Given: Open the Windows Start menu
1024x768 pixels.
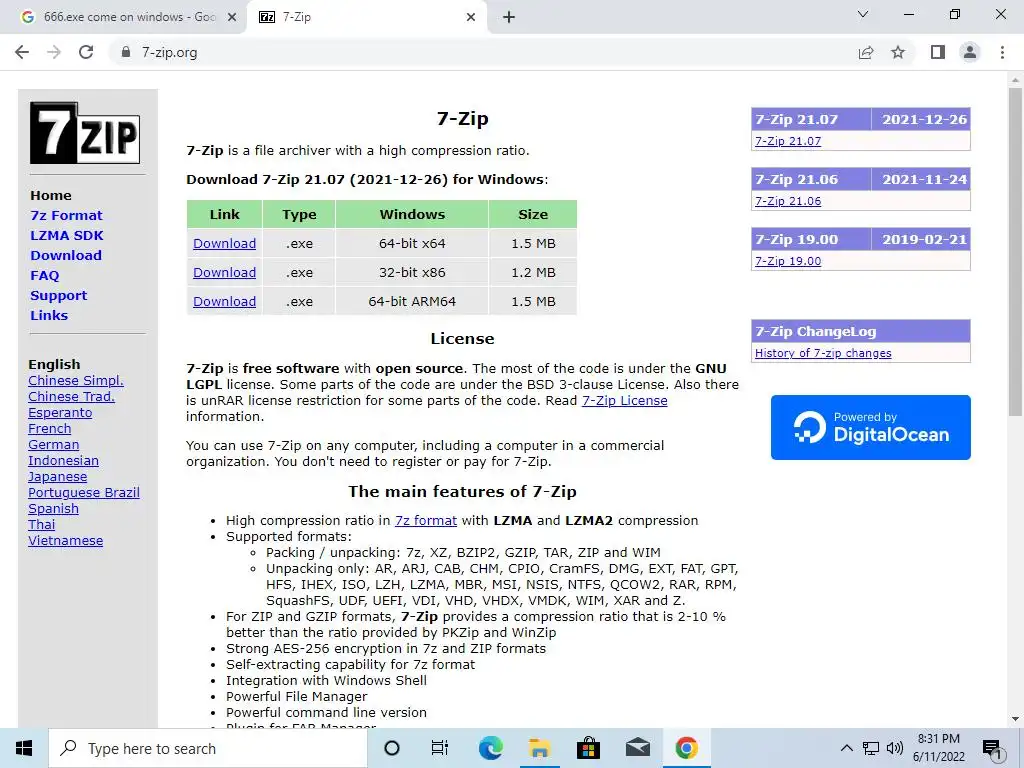Looking at the screenshot, I should coord(24,748).
